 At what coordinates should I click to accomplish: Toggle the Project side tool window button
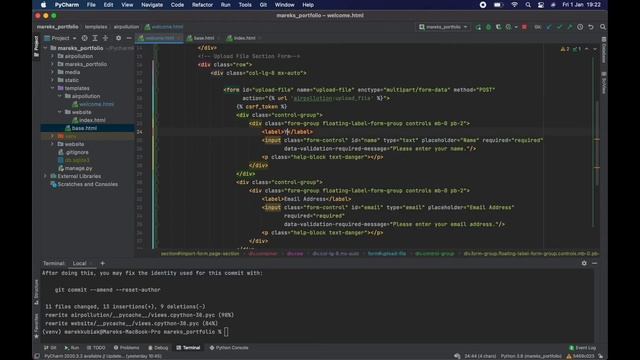[x=36, y=46]
